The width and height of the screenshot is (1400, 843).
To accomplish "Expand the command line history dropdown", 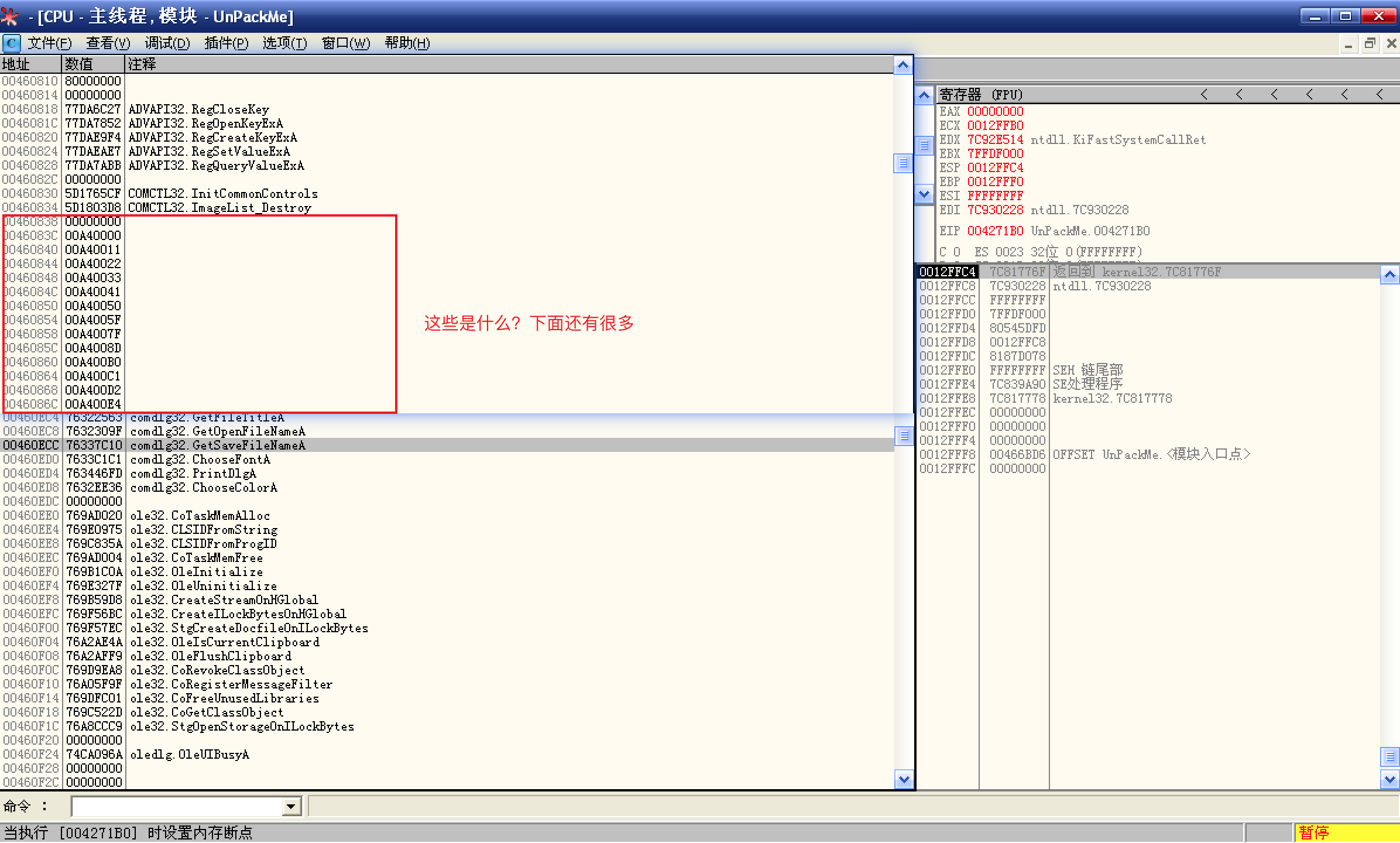I will point(291,807).
